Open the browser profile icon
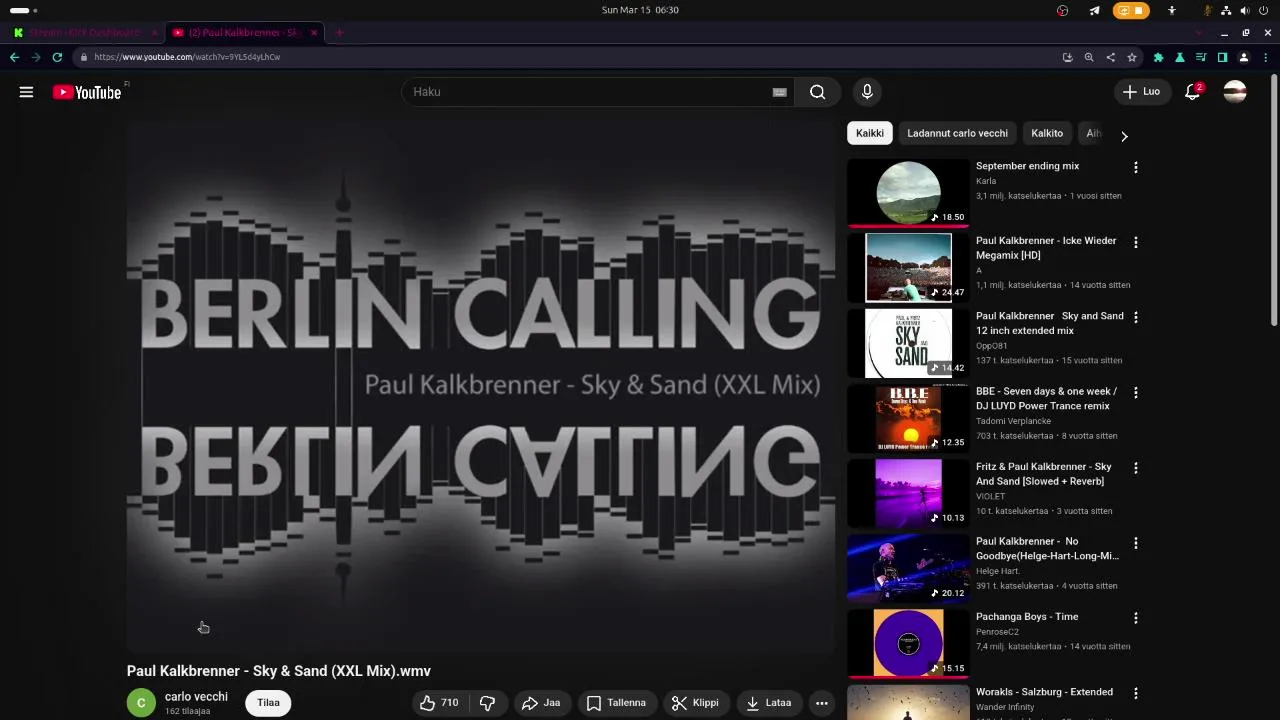Screen dimensions: 1280x720 [x=1244, y=57]
